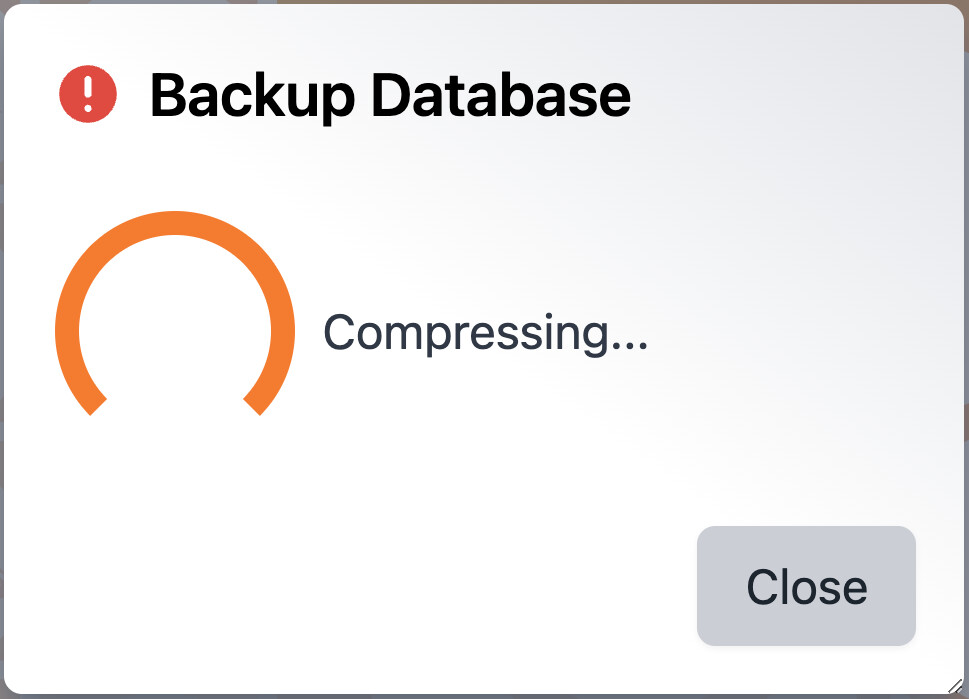969x699 pixels.
Task: Click the gray Close button's left edge
Action: point(703,586)
